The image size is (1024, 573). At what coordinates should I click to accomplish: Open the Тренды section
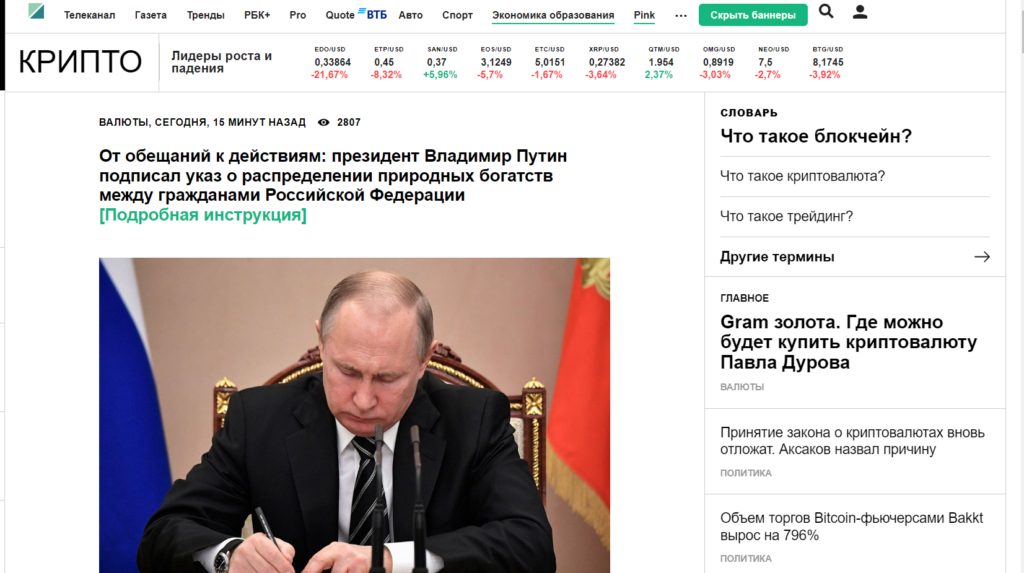click(x=205, y=15)
